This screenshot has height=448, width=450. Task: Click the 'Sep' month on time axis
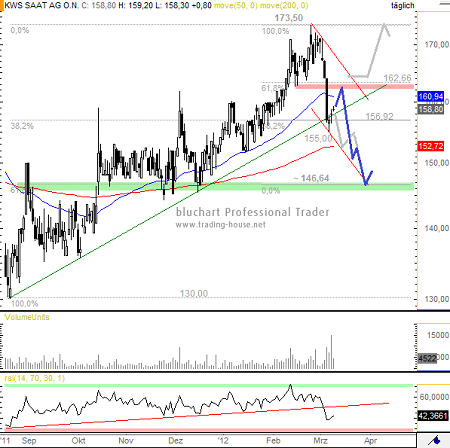pos(29,441)
